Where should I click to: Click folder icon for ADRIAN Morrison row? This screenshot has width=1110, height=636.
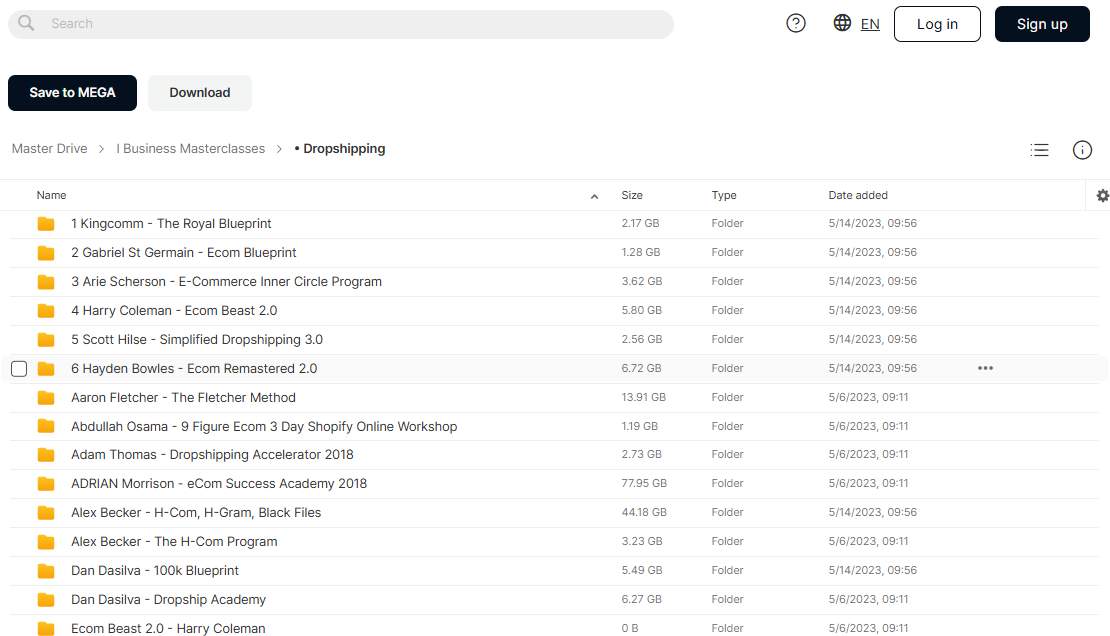[x=46, y=484]
